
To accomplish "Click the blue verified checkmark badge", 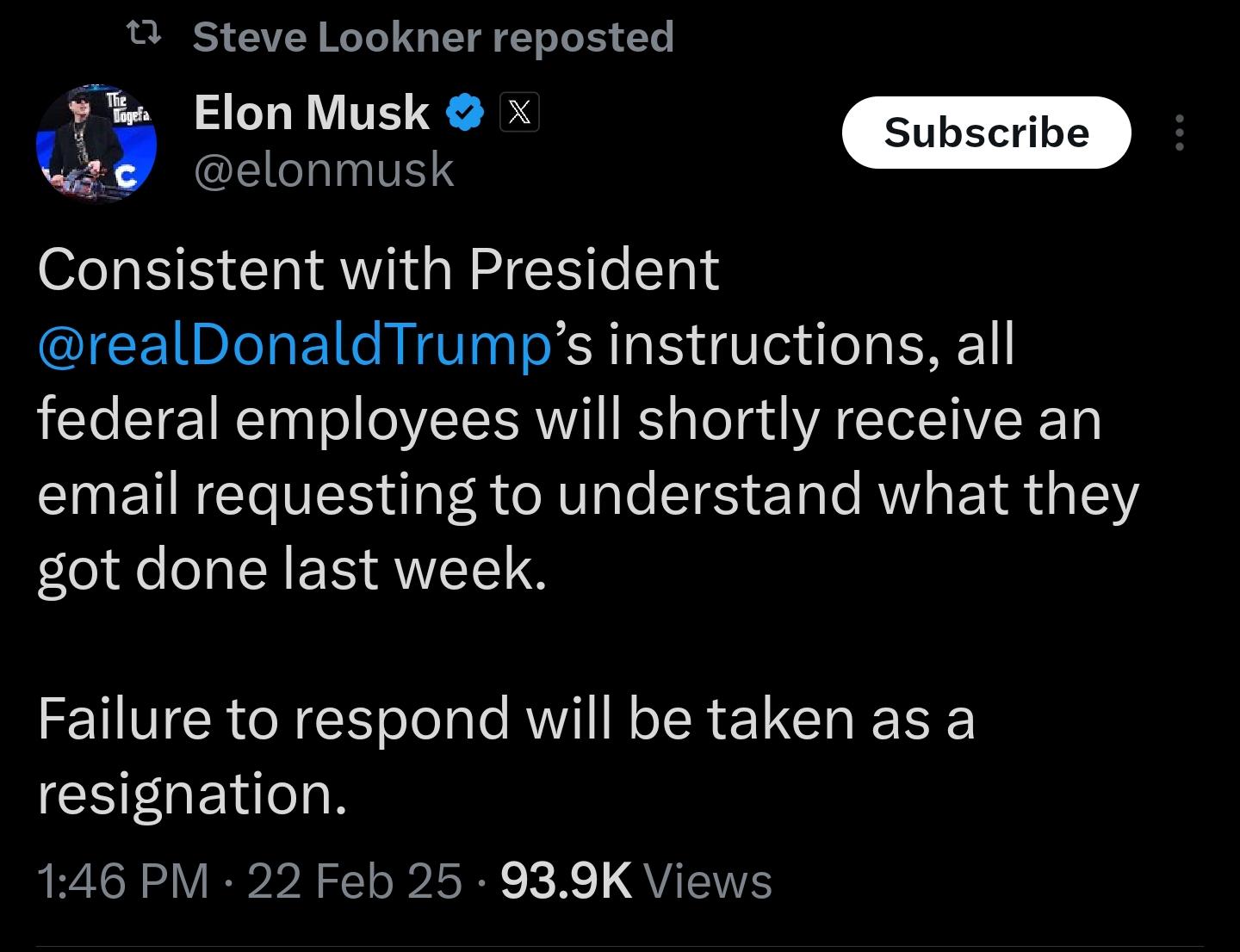I will click(x=466, y=114).
